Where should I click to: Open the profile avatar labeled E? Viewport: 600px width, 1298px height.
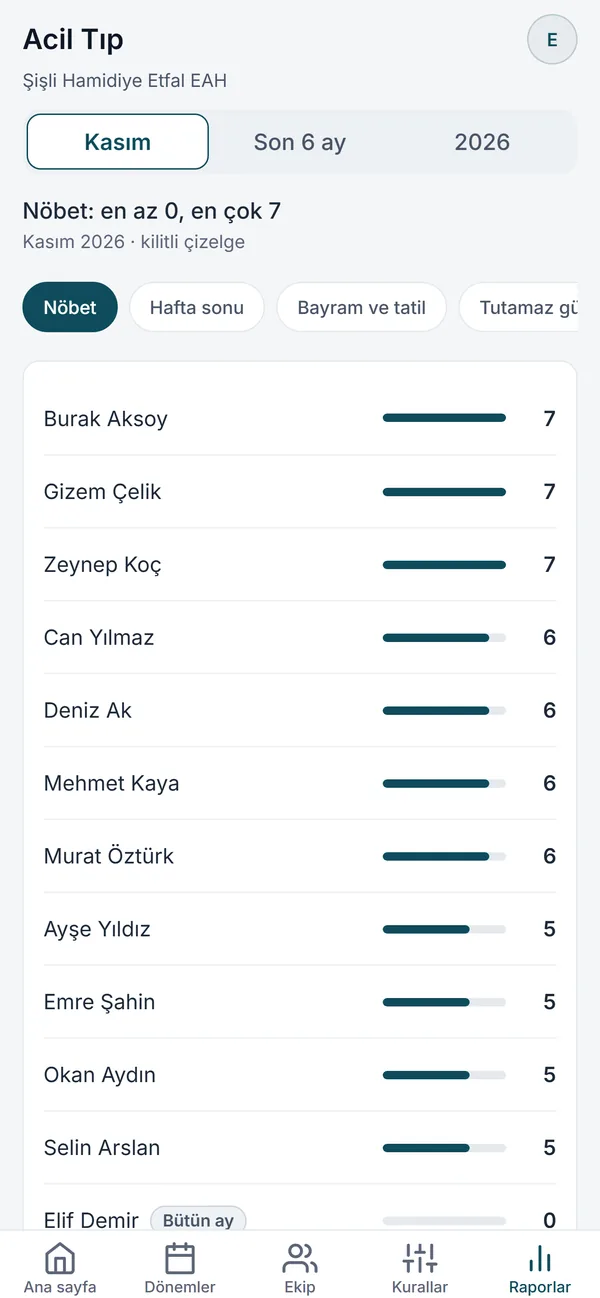click(552, 40)
